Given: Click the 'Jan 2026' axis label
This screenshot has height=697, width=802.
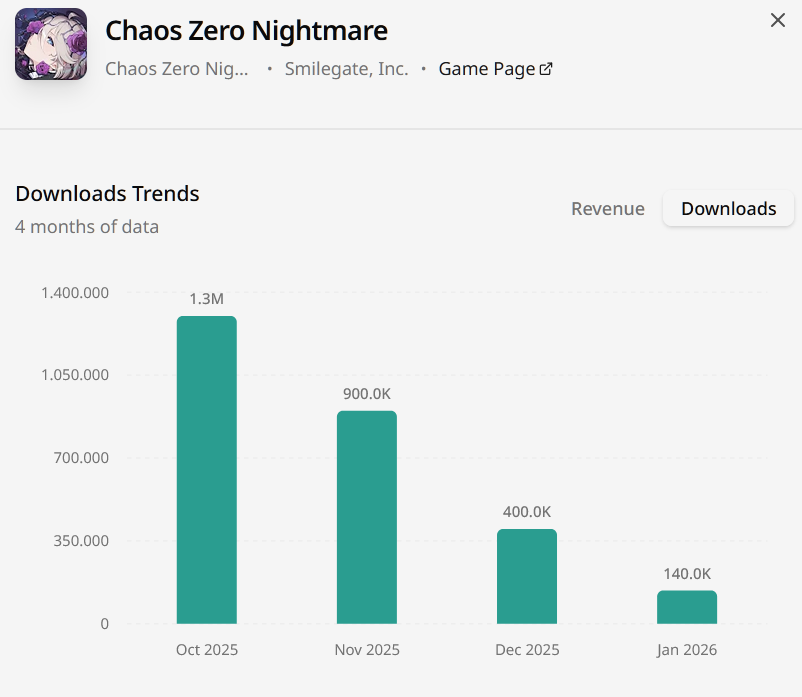Looking at the screenshot, I should [687, 649].
